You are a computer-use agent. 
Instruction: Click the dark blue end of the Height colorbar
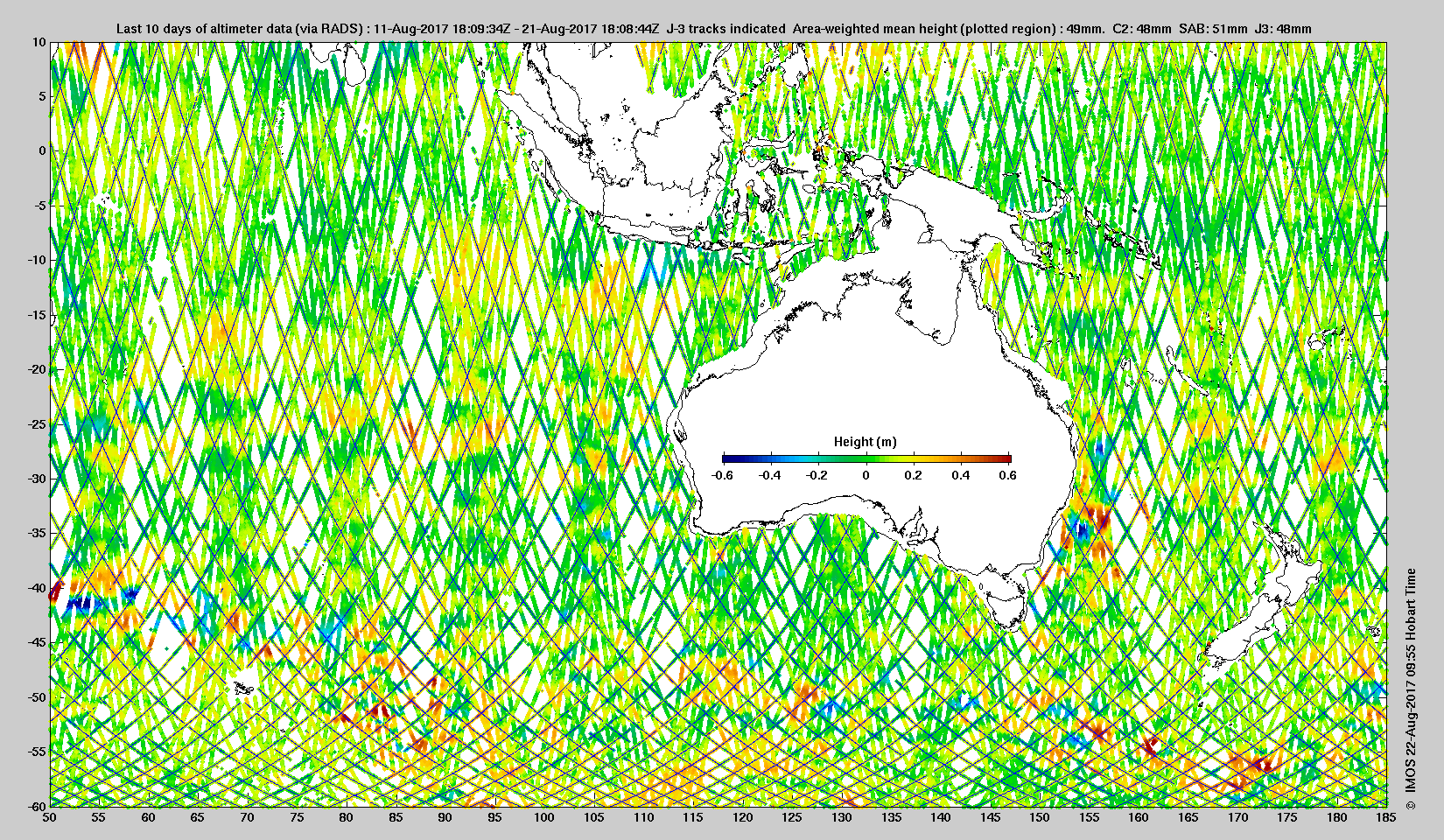pos(726,458)
